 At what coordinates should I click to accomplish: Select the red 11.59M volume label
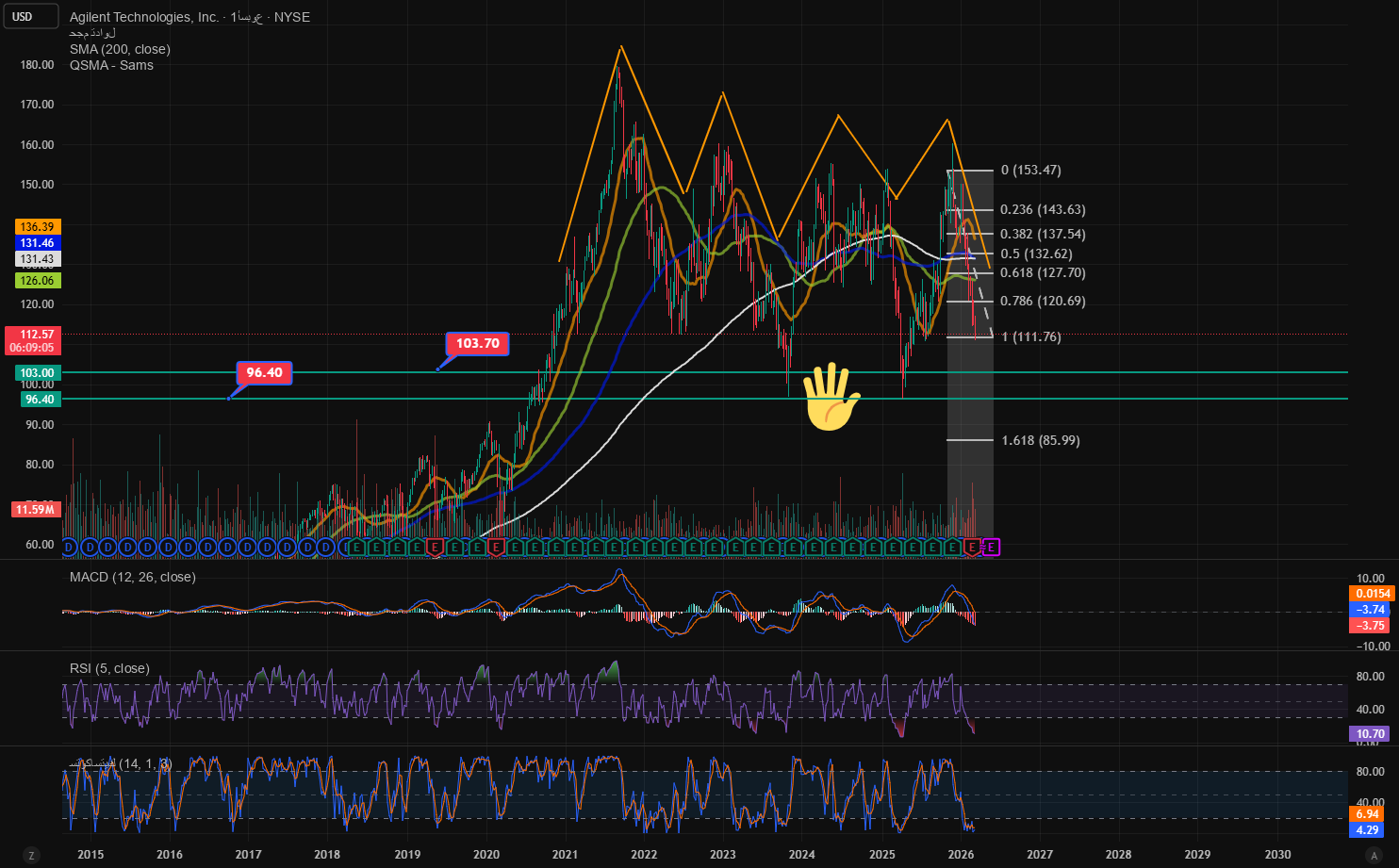[x=36, y=510]
